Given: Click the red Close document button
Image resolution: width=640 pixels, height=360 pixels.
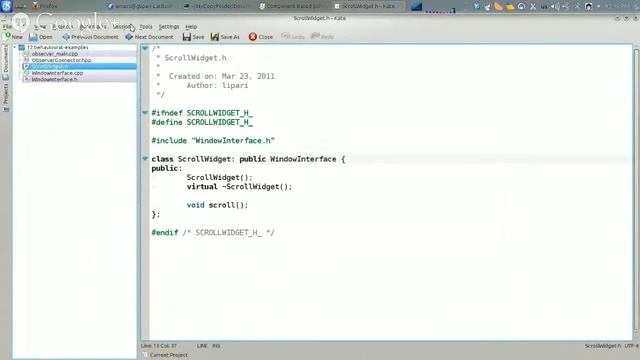Looking at the screenshot, I should coord(261,37).
